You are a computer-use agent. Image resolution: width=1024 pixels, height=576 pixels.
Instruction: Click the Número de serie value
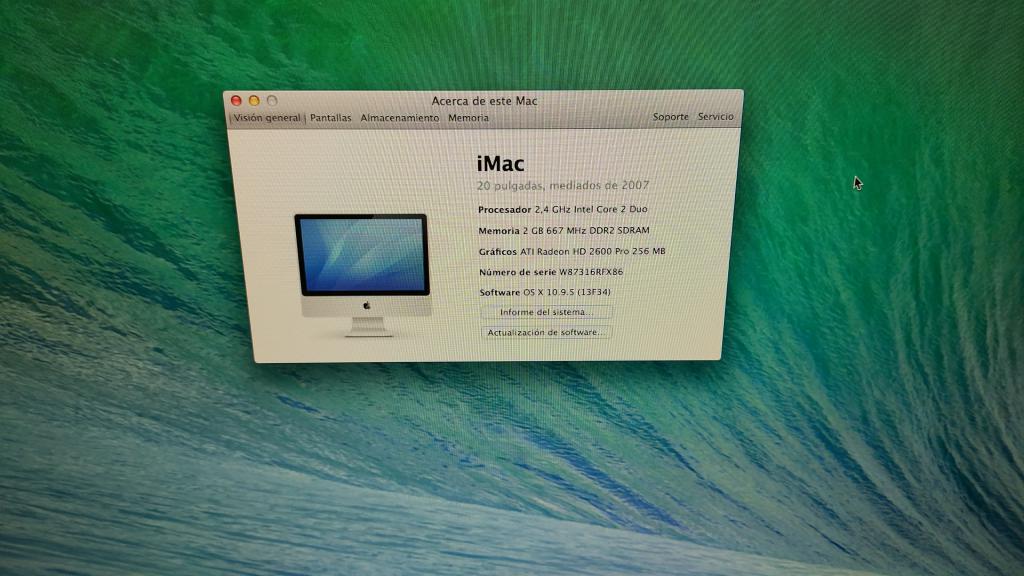[x=591, y=272]
